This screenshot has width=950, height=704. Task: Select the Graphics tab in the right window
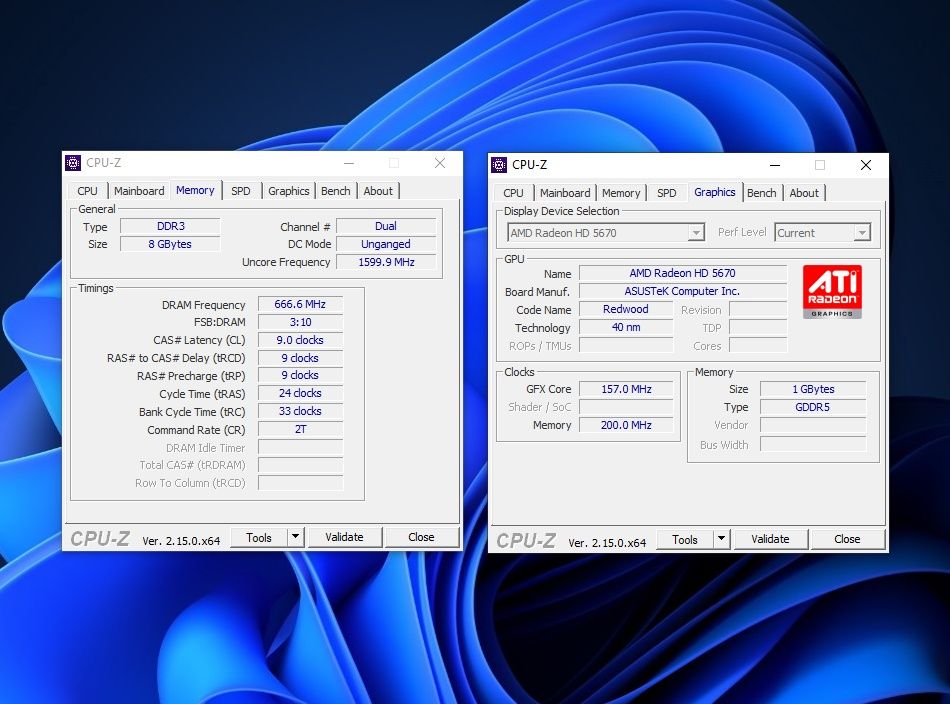tap(715, 192)
